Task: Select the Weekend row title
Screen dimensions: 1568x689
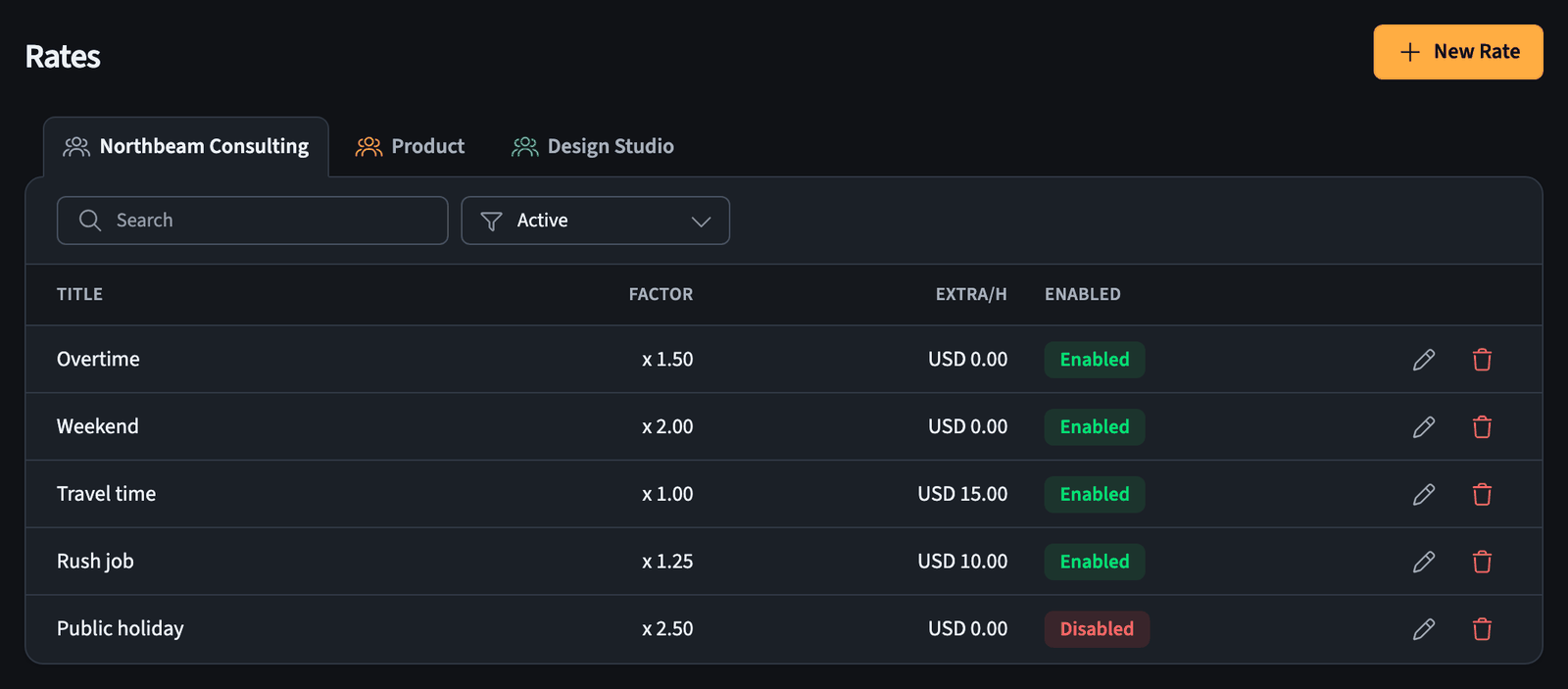Action: pyautogui.click(x=98, y=427)
